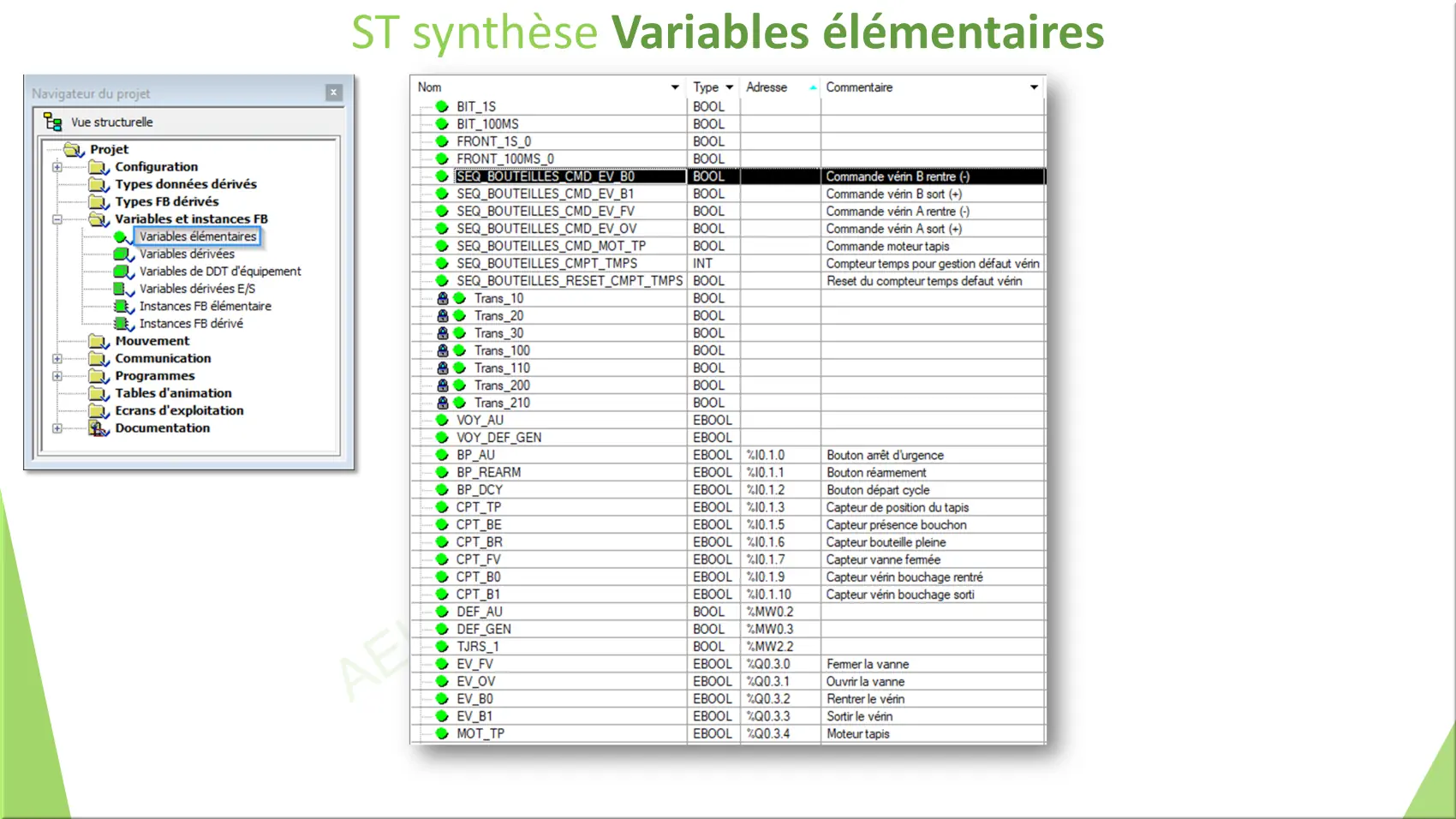Click the green variable icon of BP_AU
Viewport: 1456px width, 819px height.
[442, 455]
